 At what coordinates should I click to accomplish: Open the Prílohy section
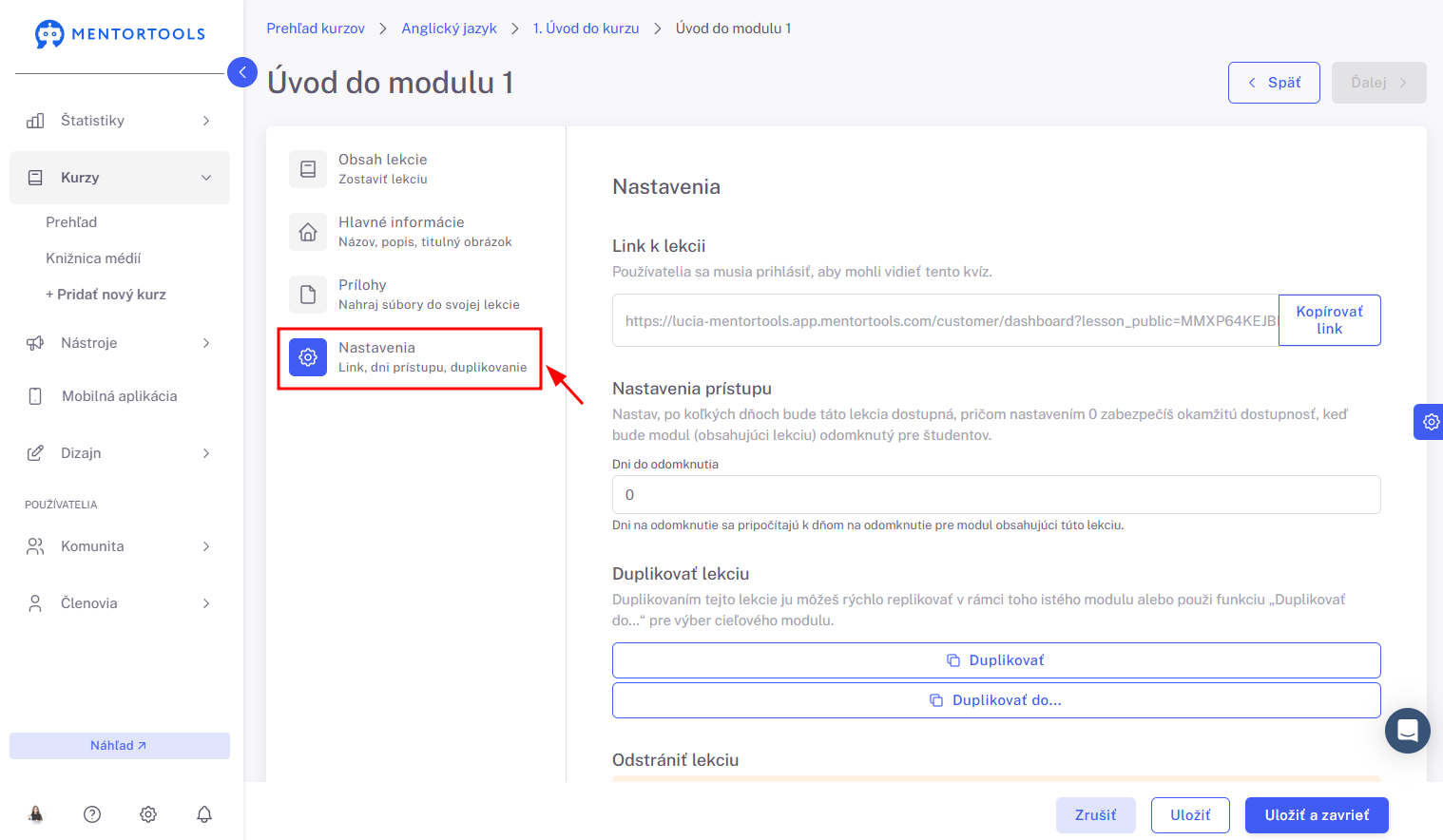click(x=410, y=295)
